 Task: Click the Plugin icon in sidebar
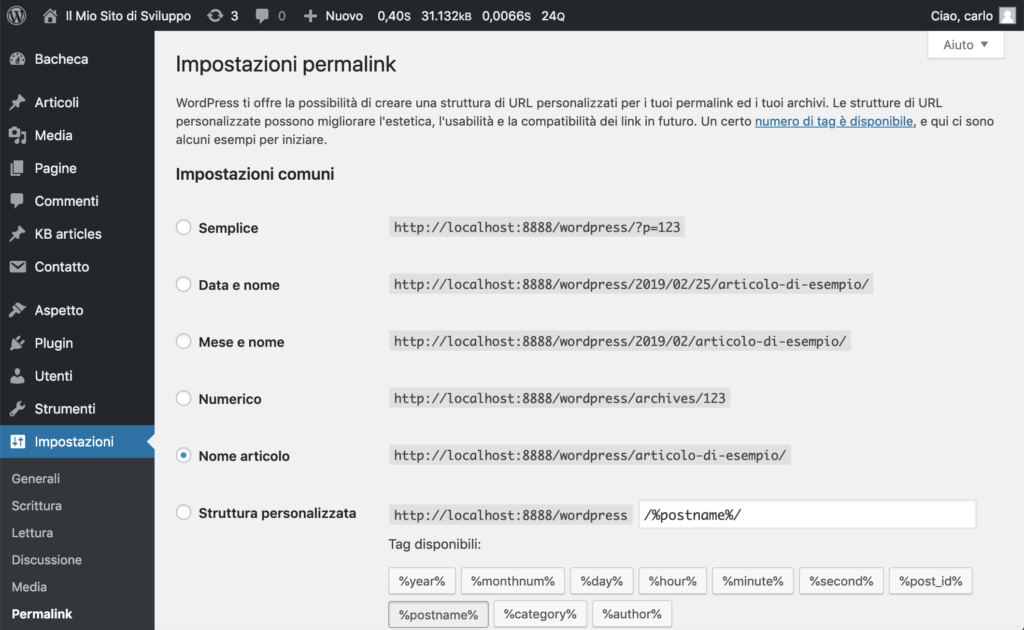click(x=18, y=343)
